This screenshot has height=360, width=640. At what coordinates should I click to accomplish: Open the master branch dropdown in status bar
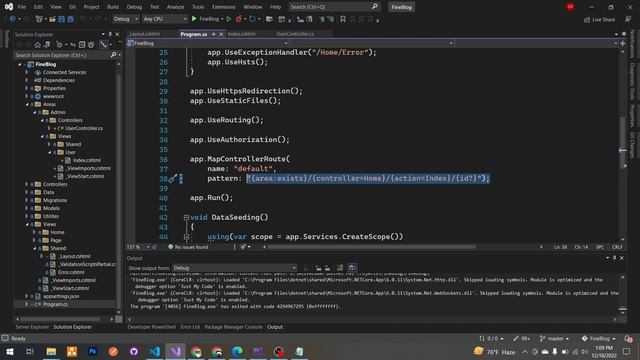[555, 338]
